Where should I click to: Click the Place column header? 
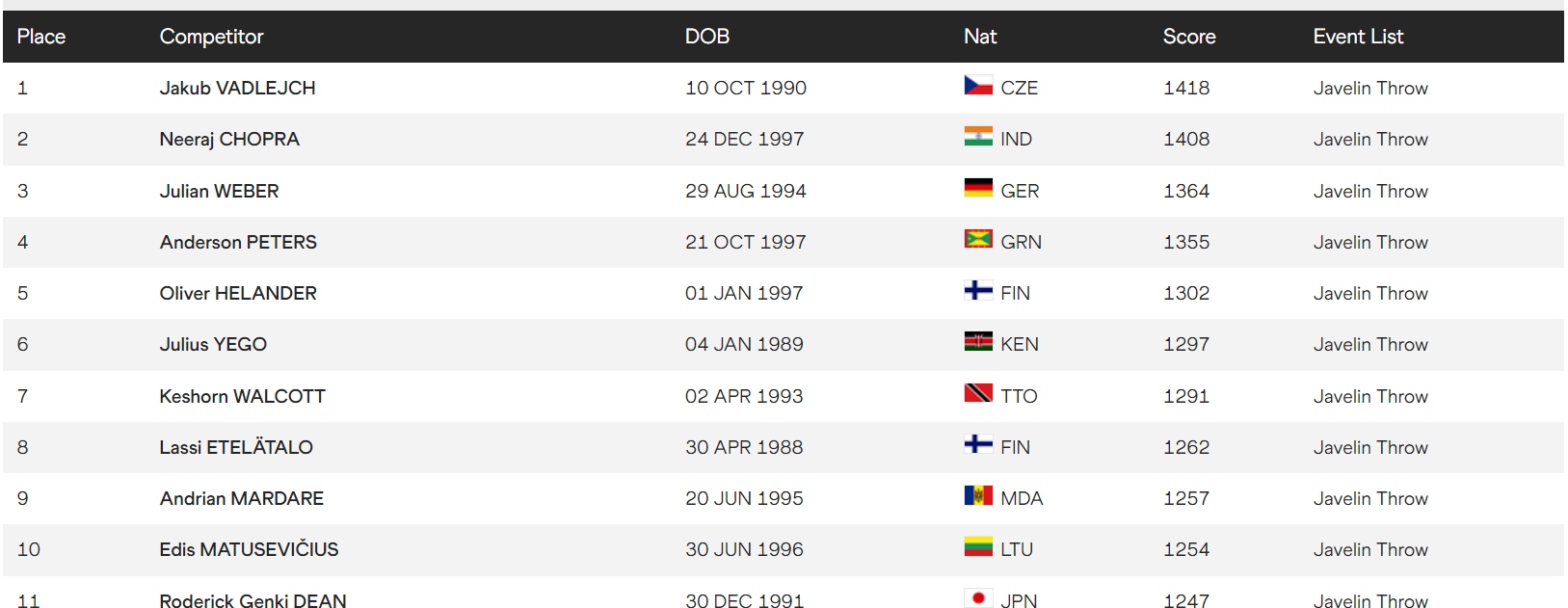[41, 37]
